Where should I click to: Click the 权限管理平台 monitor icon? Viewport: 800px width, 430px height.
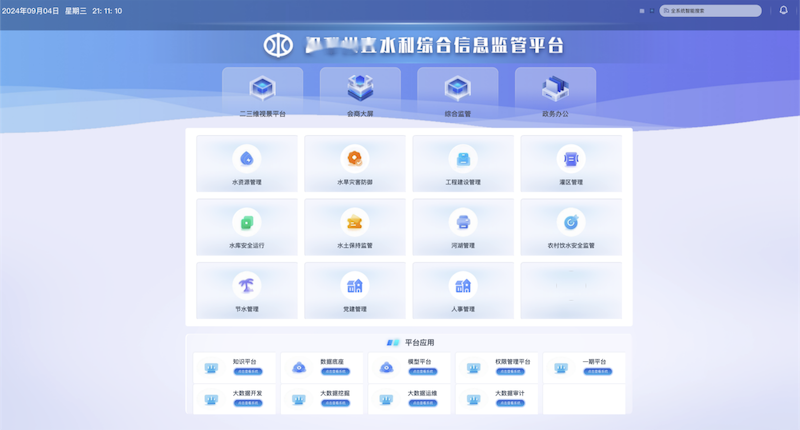coord(473,368)
